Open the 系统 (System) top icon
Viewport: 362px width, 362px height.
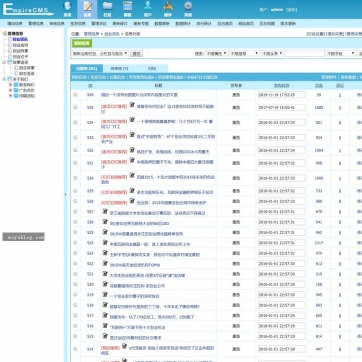point(67,9)
